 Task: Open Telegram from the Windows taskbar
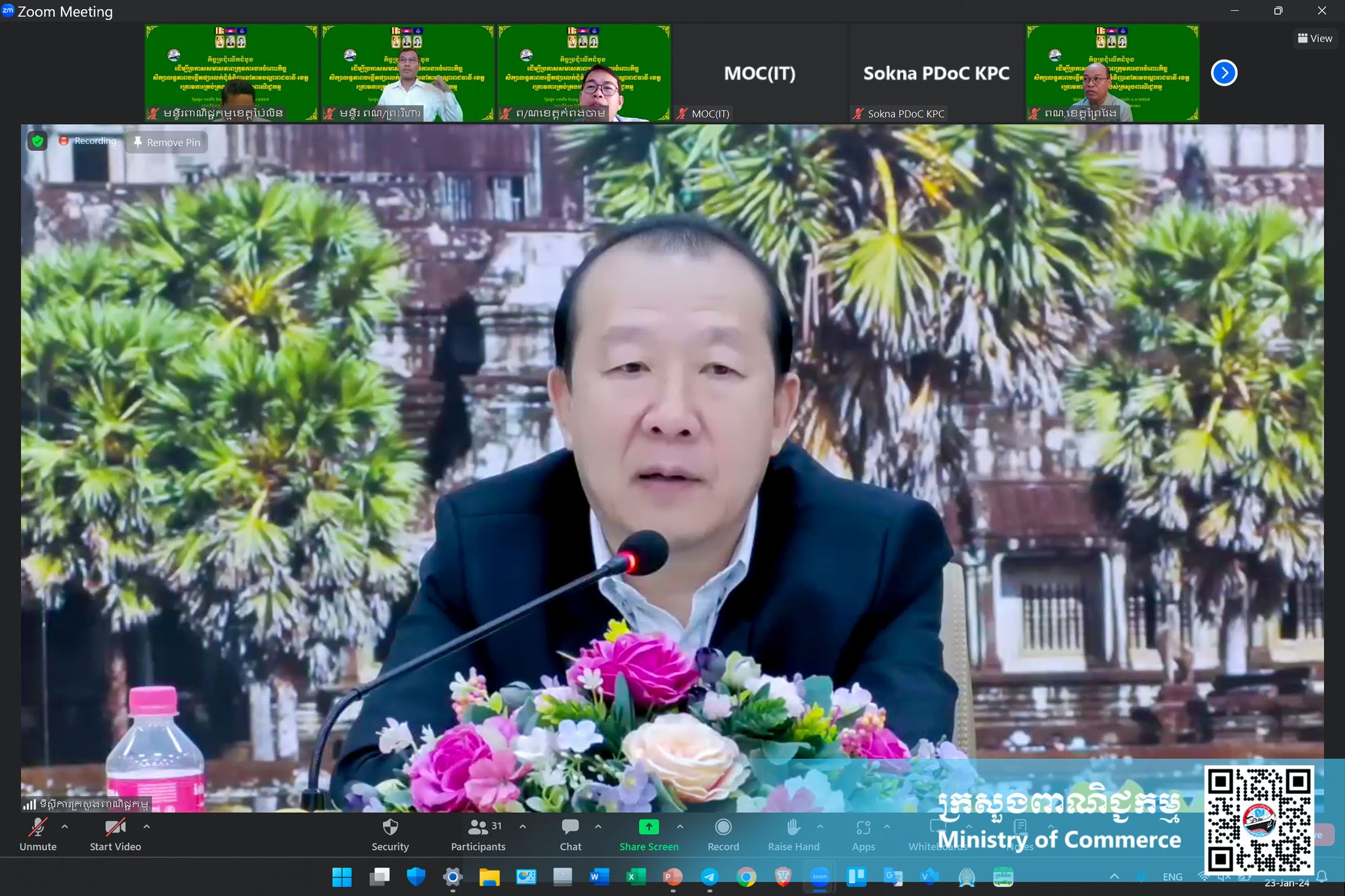coord(709,877)
